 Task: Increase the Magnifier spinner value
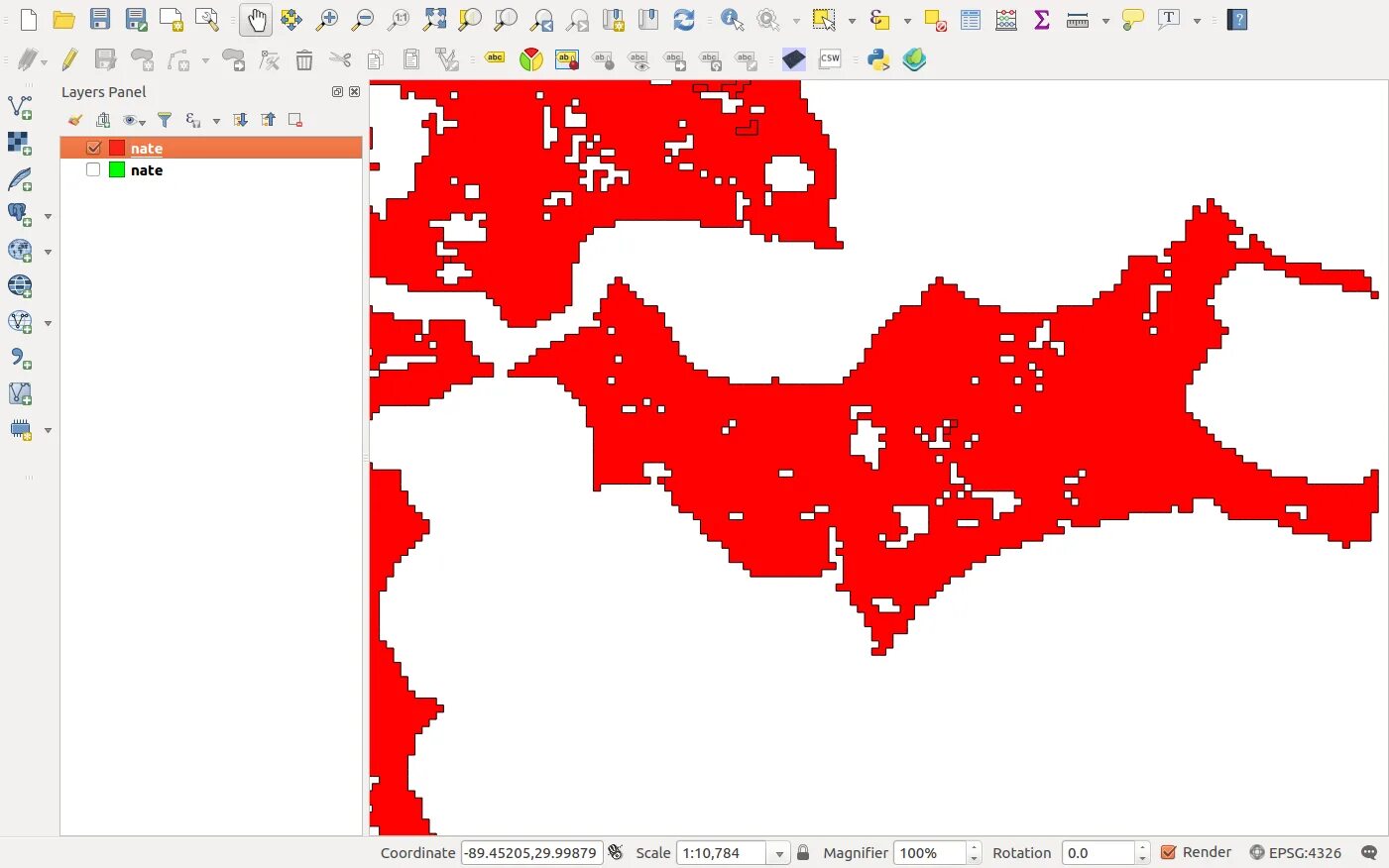[x=975, y=848]
